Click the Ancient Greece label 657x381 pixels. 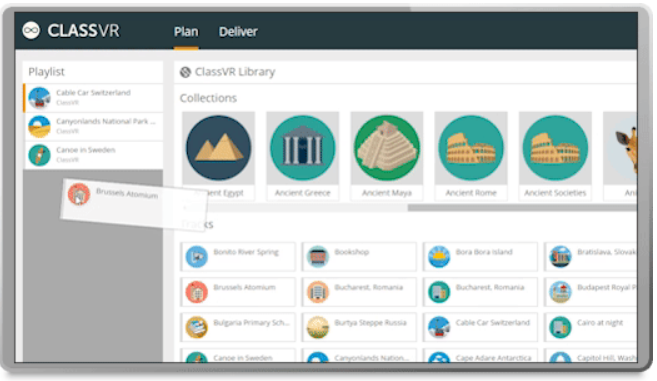pyautogui.click(x=303, y=193)
